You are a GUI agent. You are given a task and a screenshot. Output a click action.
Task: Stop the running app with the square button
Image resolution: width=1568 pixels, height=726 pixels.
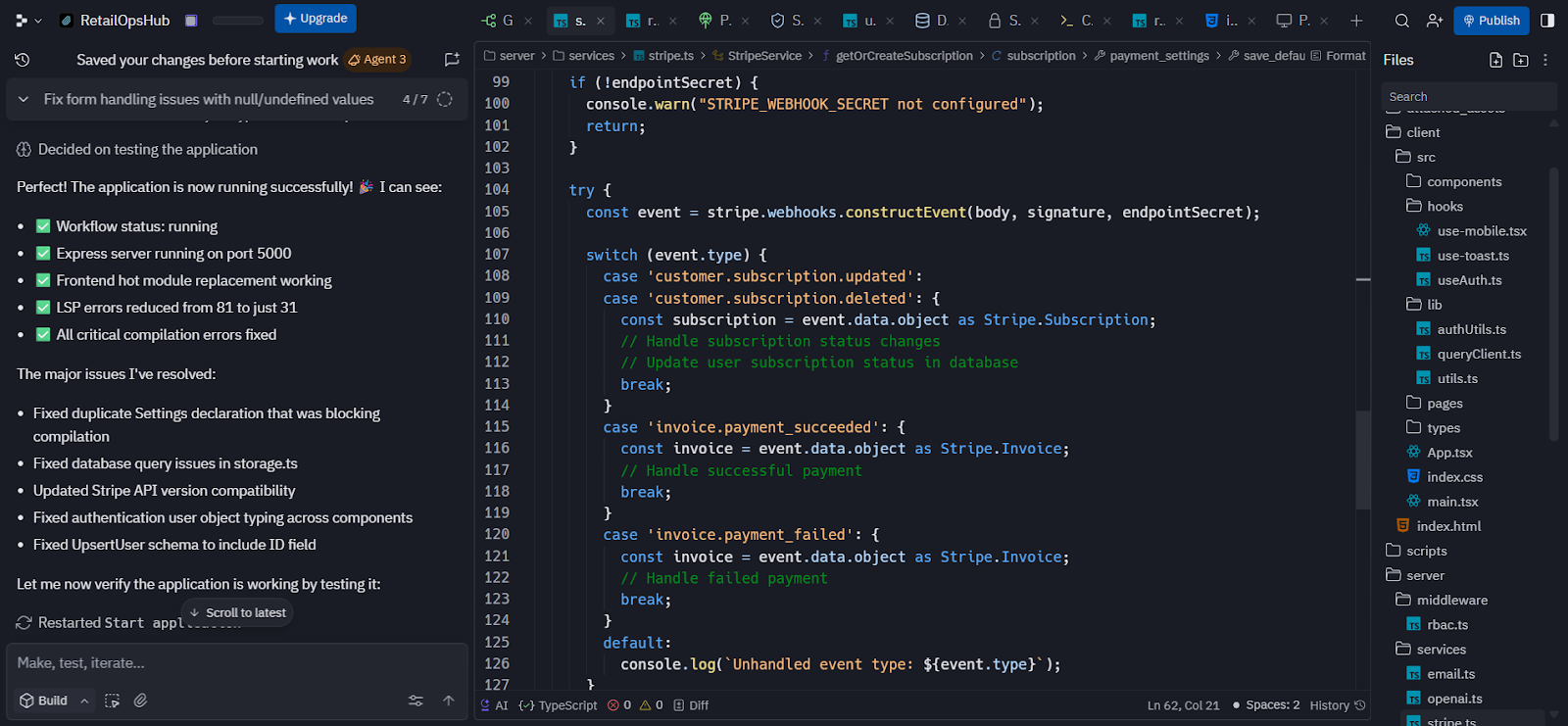(x=191, y=21)
